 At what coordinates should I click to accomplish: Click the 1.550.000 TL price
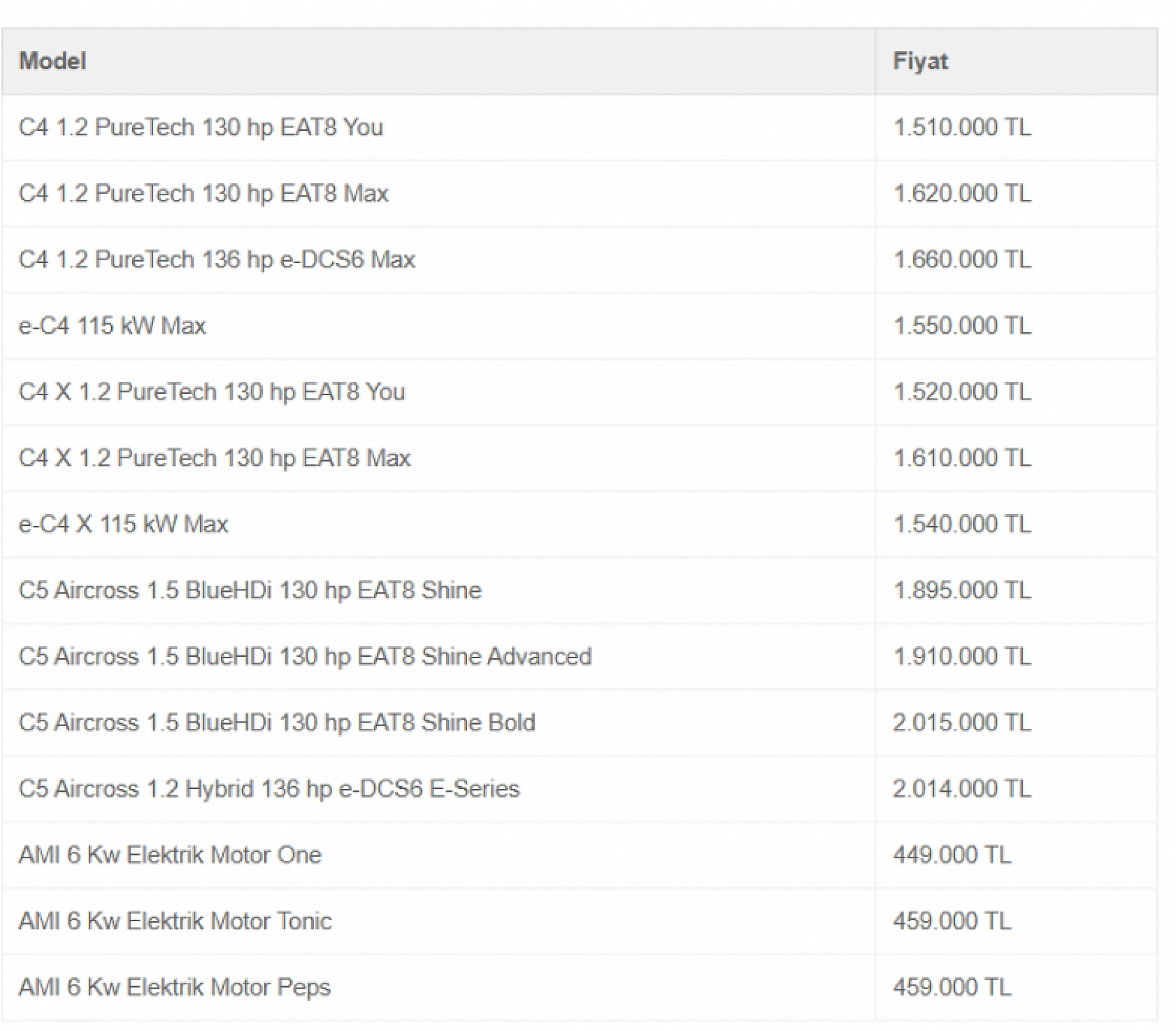pos(961,326)
